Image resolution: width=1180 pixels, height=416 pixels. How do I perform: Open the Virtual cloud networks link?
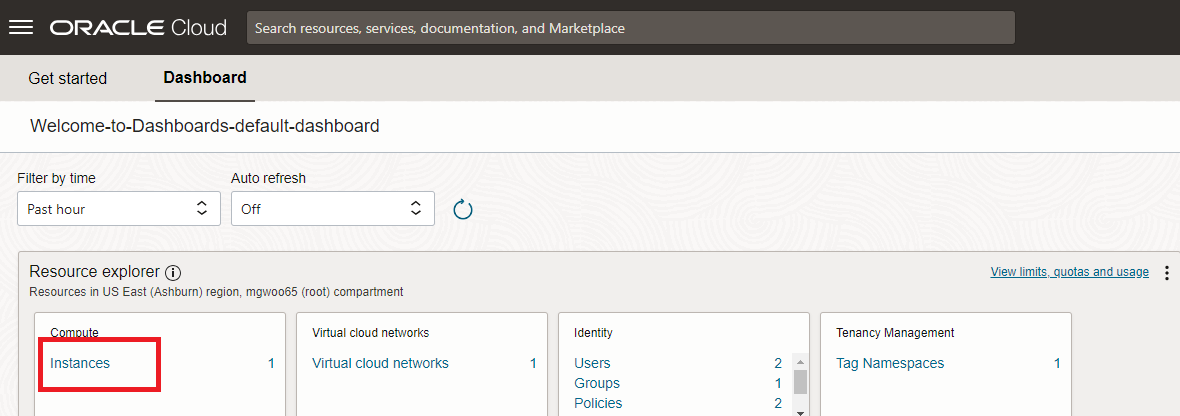[380, 363]
